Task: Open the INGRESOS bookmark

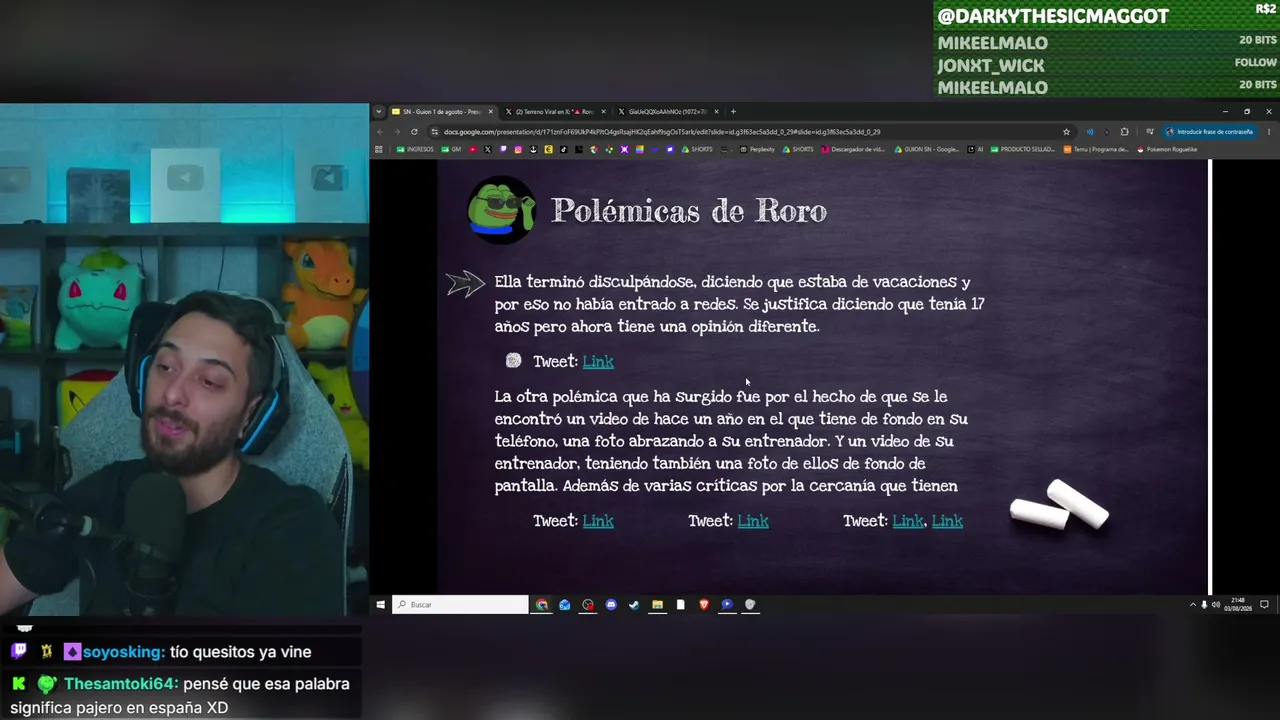Action: [416, 150]
